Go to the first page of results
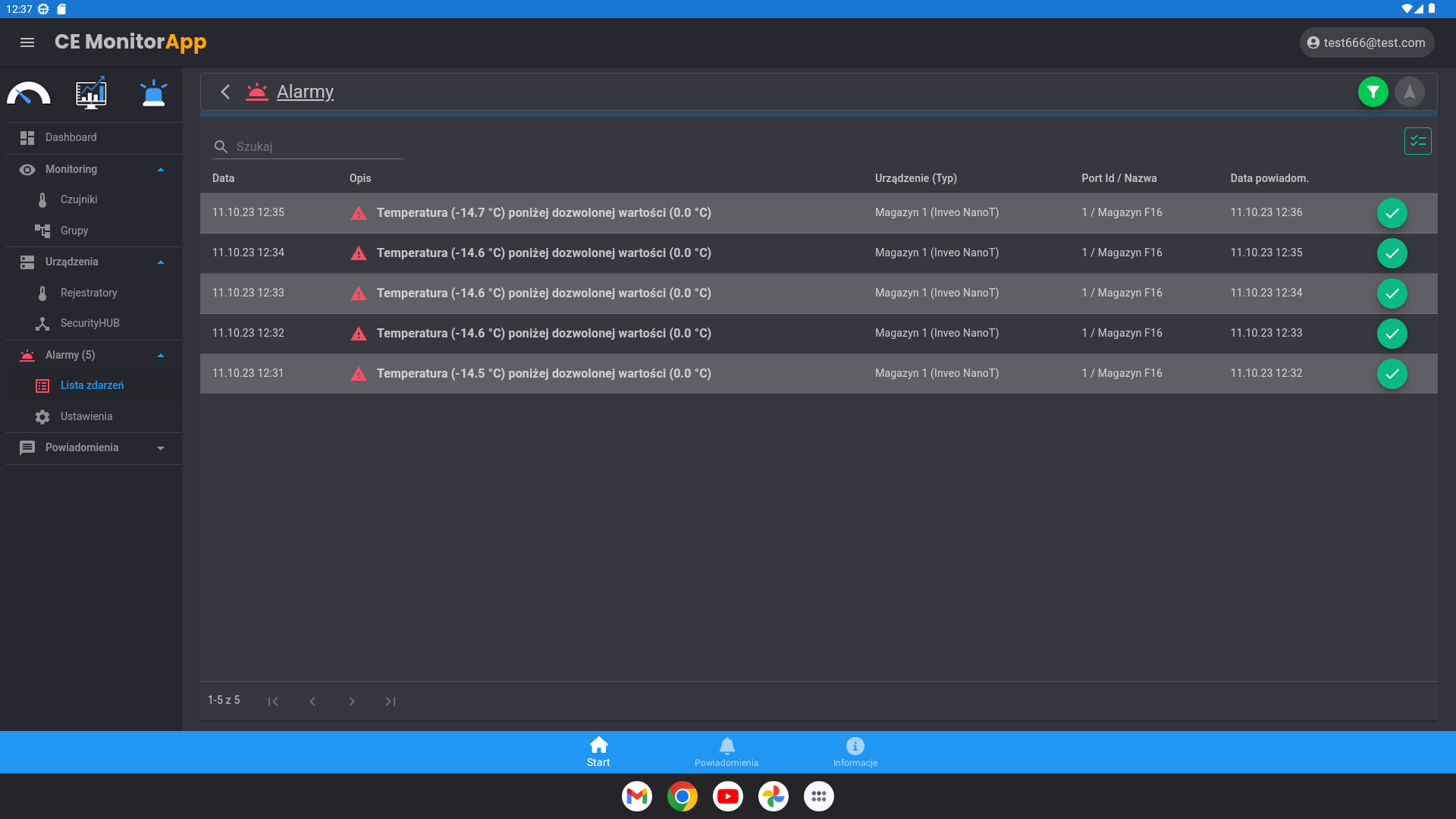The width and height of the screenshot is (1456, 819). (273, 701)
